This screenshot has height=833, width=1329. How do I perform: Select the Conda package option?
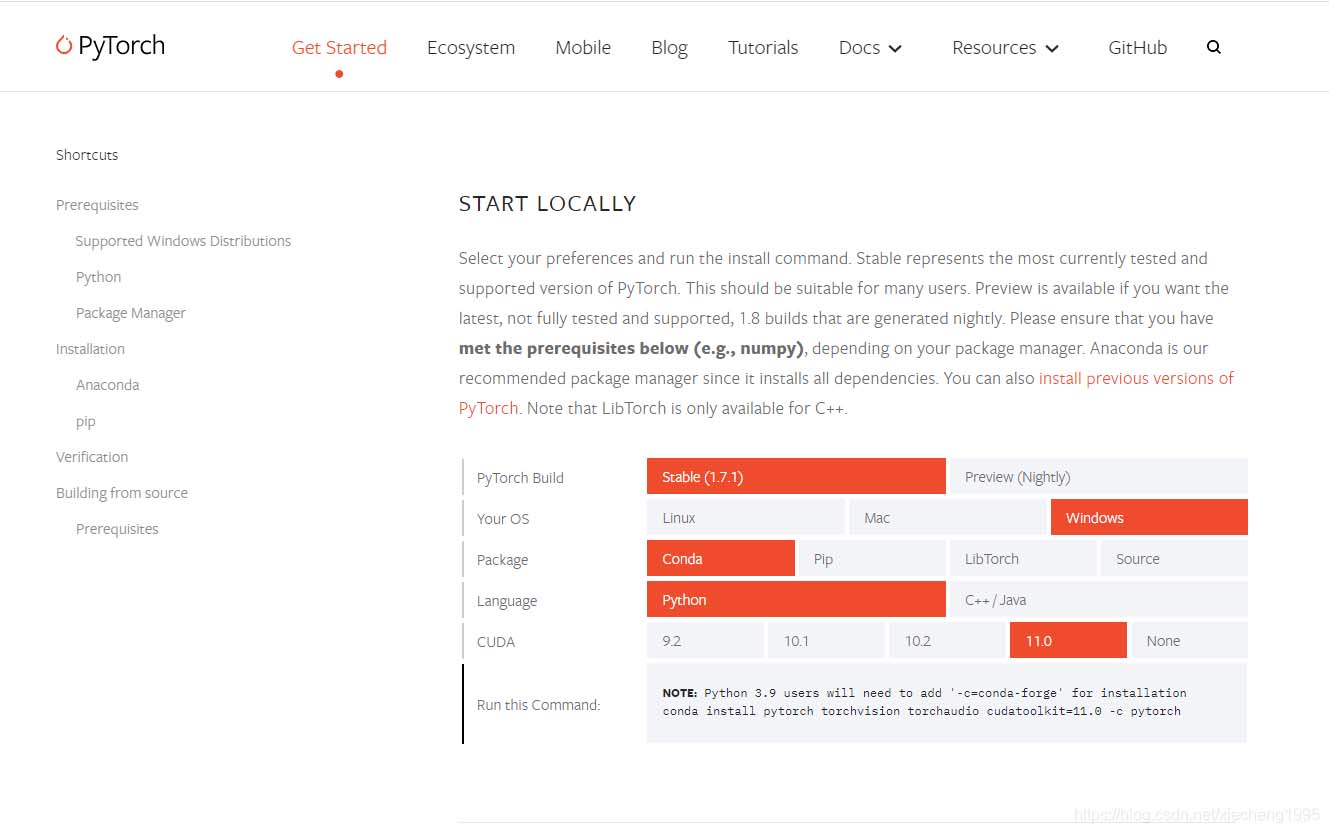(x=721, y=558)
